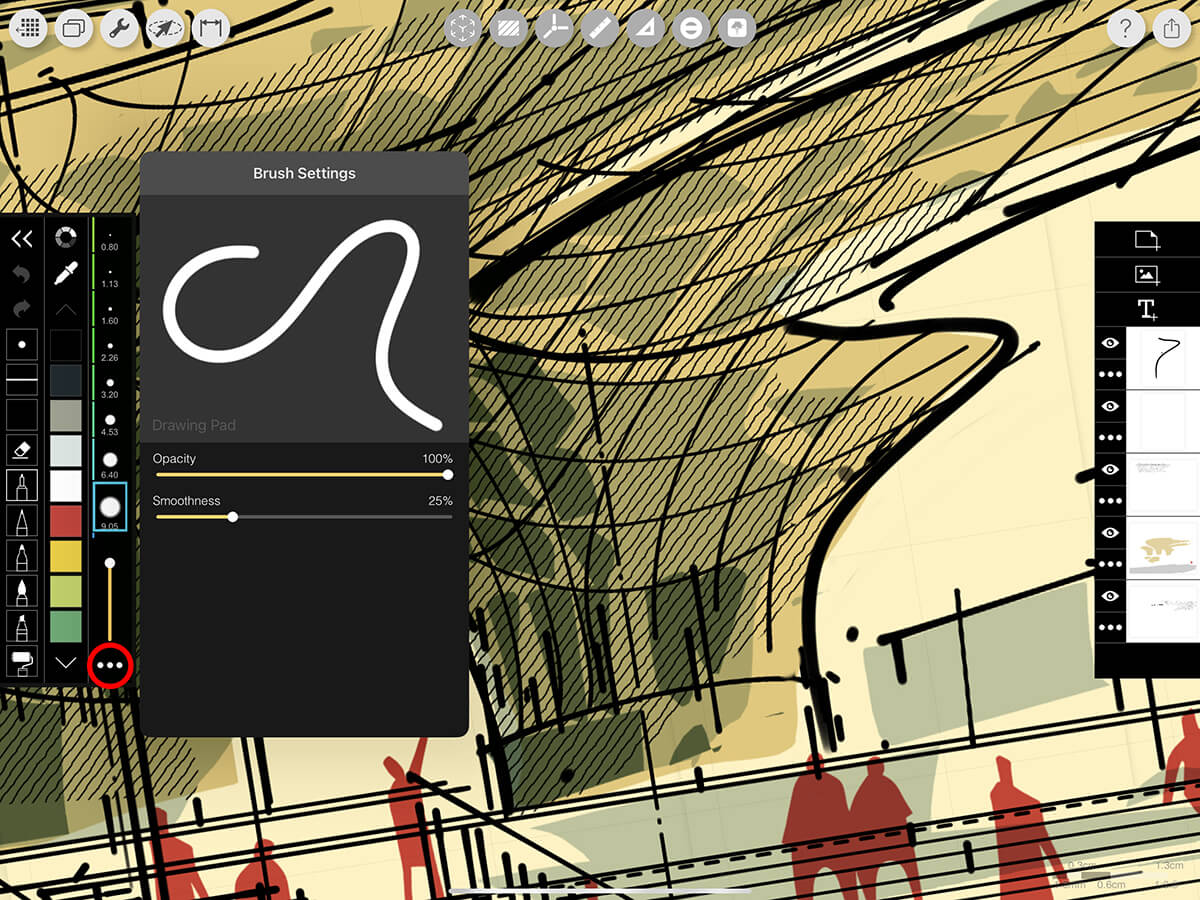Tap the share export button
1200x900 pixels.
click(1171, 29)
